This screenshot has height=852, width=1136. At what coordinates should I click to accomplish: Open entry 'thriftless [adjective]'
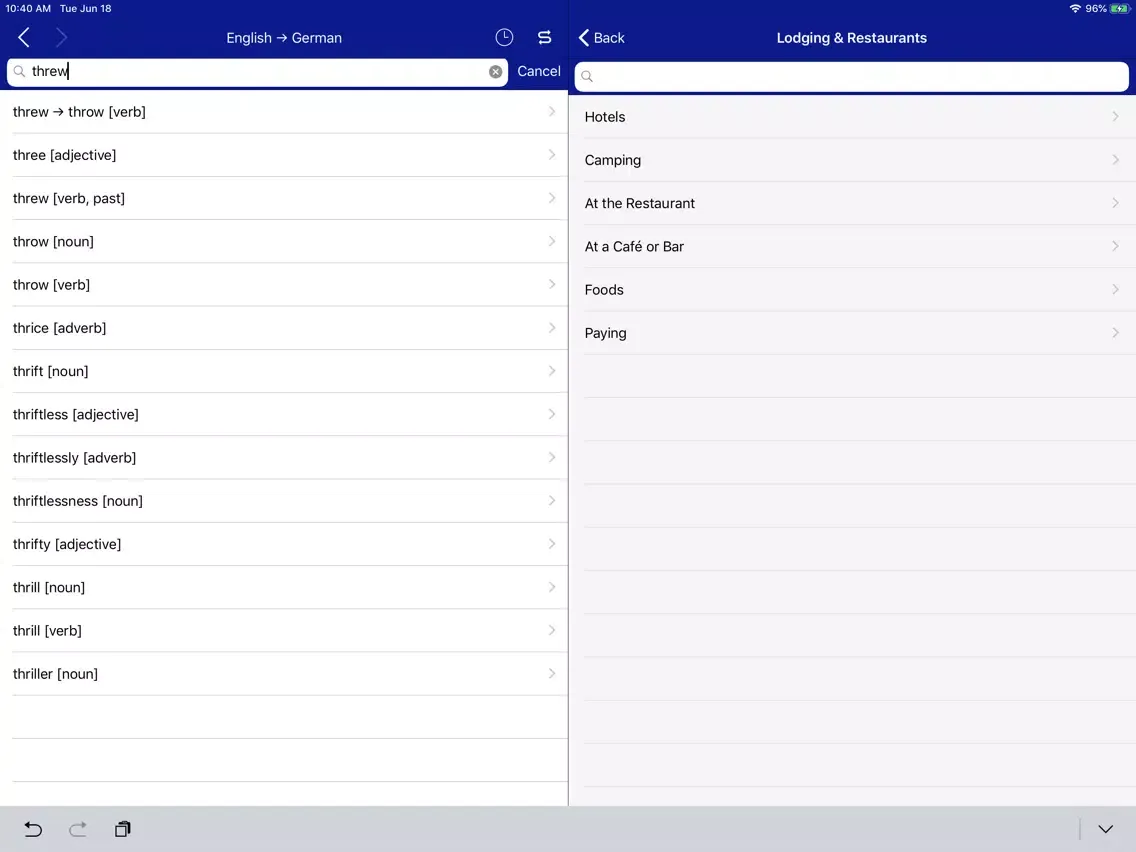pyautogui.click(x=284, y=414)
